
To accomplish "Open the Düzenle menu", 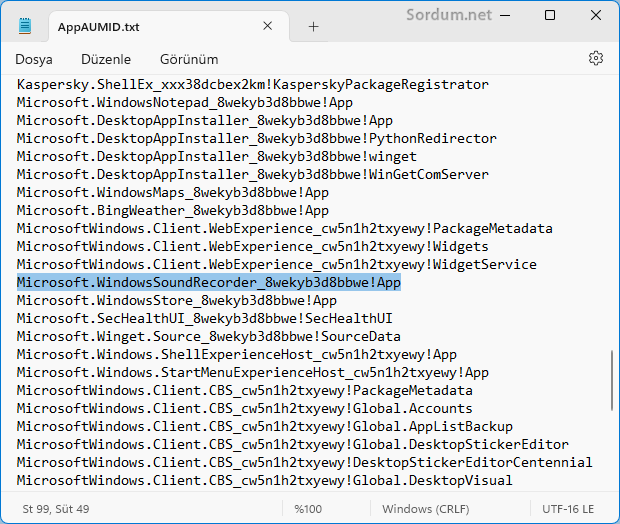I will pyautogui.click(x=106, y=59).
